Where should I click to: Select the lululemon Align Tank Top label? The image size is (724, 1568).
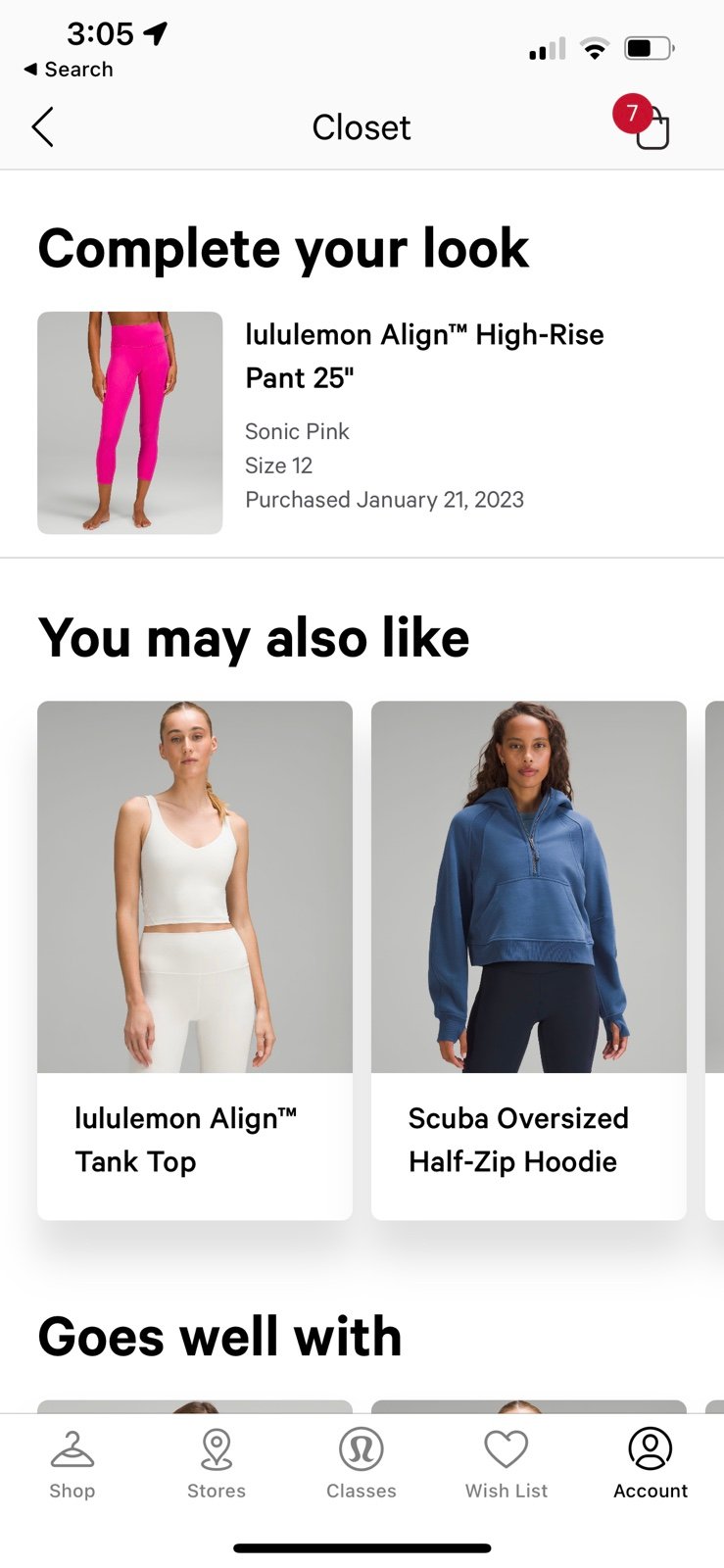[x=186, y=1140]
